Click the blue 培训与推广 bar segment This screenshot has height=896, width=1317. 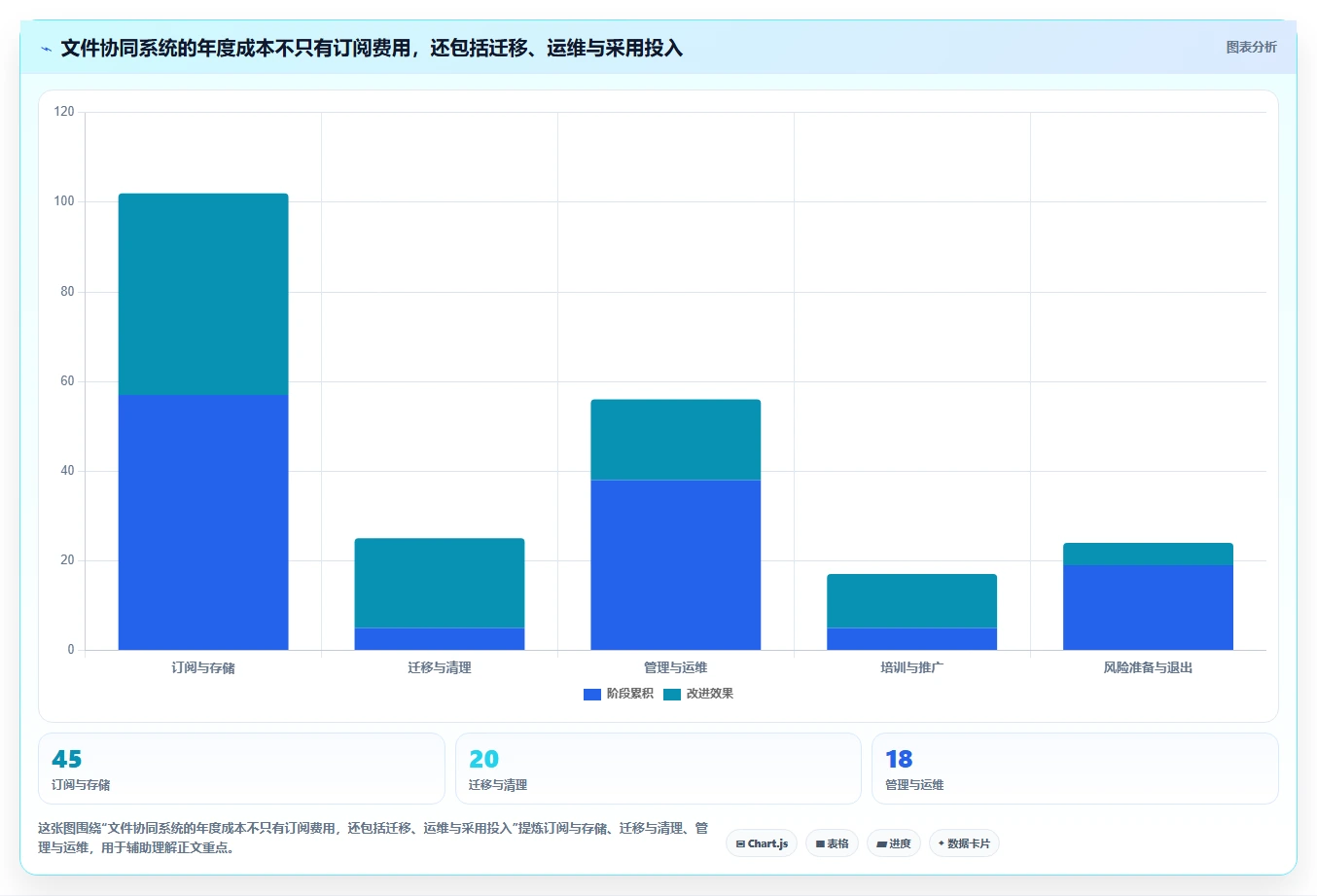tap(912, 639)
